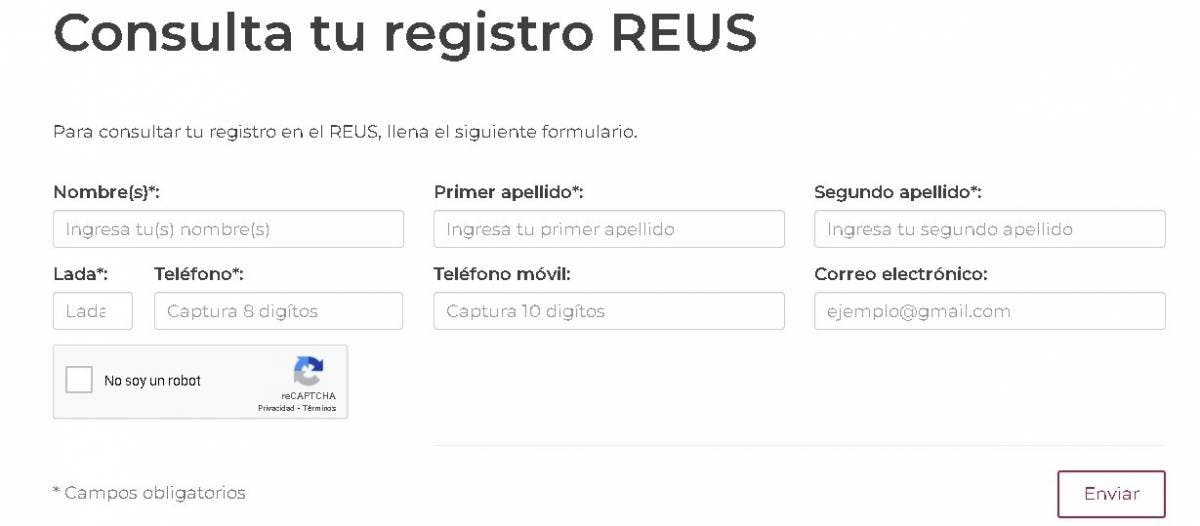The width and height of the screenshot is (1200, 526).
Task: Open the reCAPTCHA Privacidad link
Action: [x=277, y=408]
